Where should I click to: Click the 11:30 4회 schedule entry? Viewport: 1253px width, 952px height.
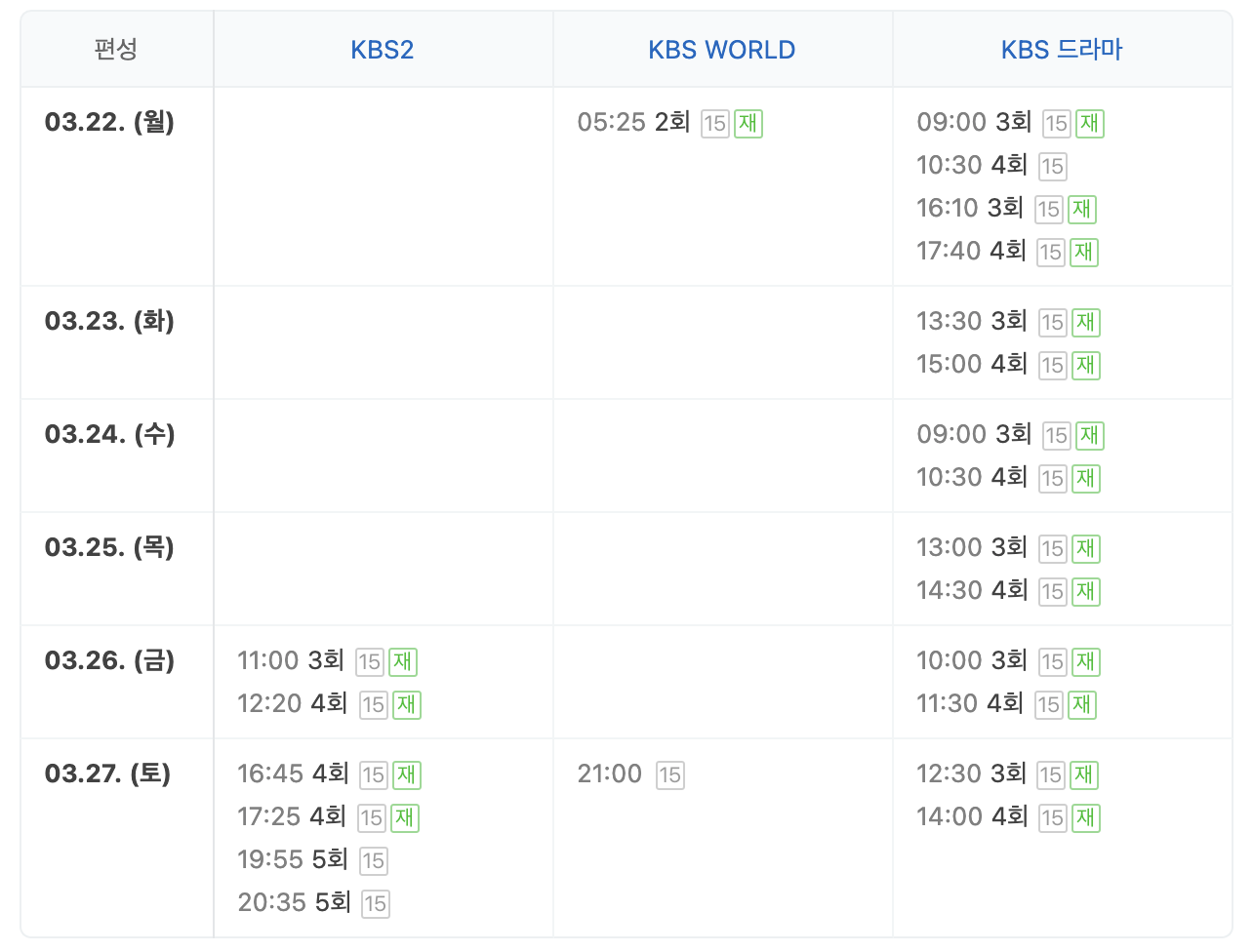pyautogui.click(x=970, y=703)
